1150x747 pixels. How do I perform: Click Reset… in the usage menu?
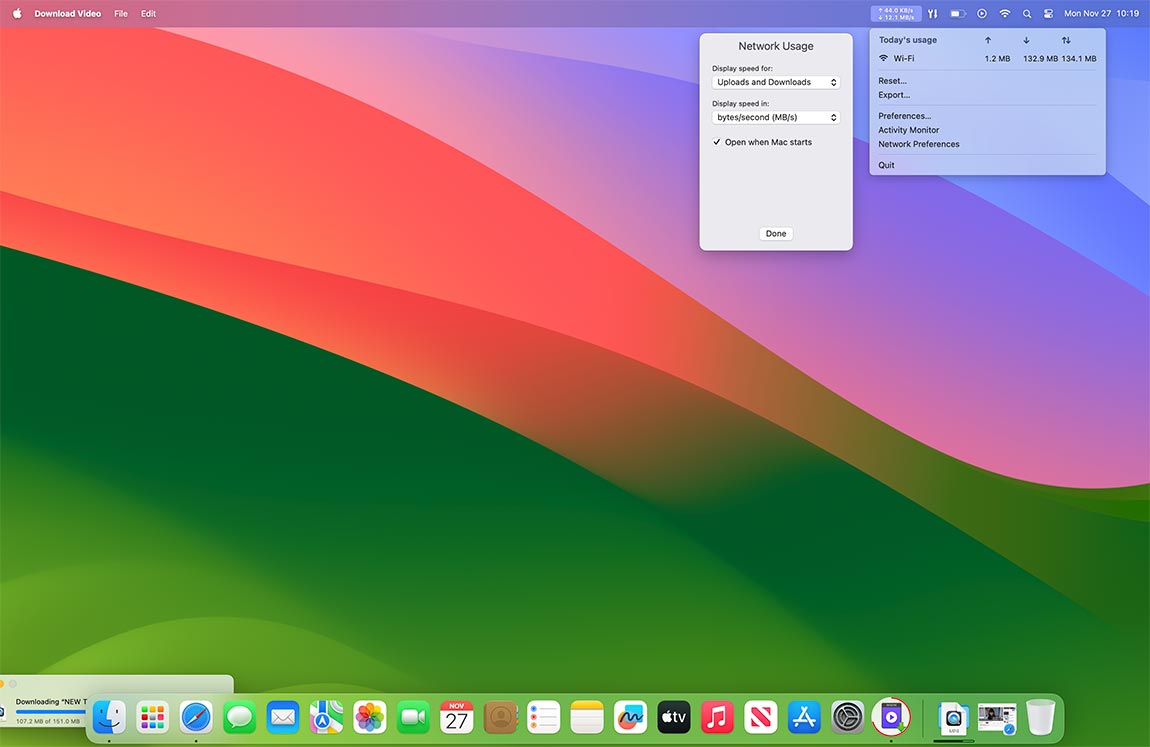(892, 80)
